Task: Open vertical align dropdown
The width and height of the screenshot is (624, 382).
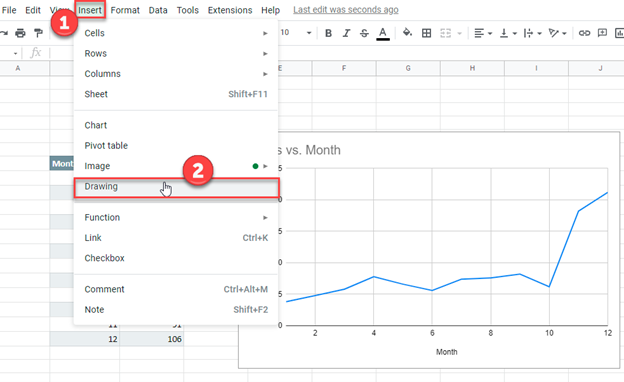Action: click(508, 33)
